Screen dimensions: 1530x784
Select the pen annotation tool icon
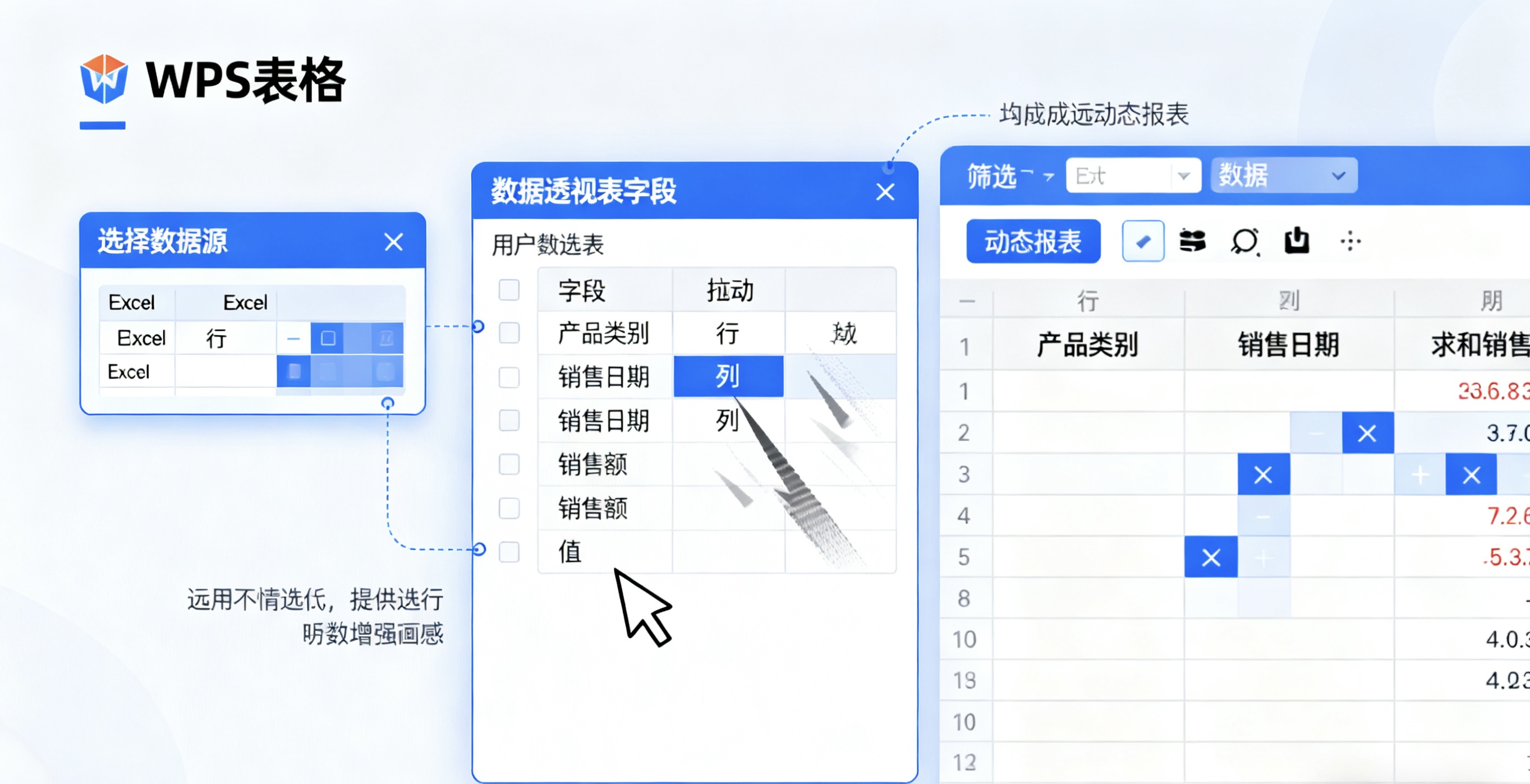1142,241
